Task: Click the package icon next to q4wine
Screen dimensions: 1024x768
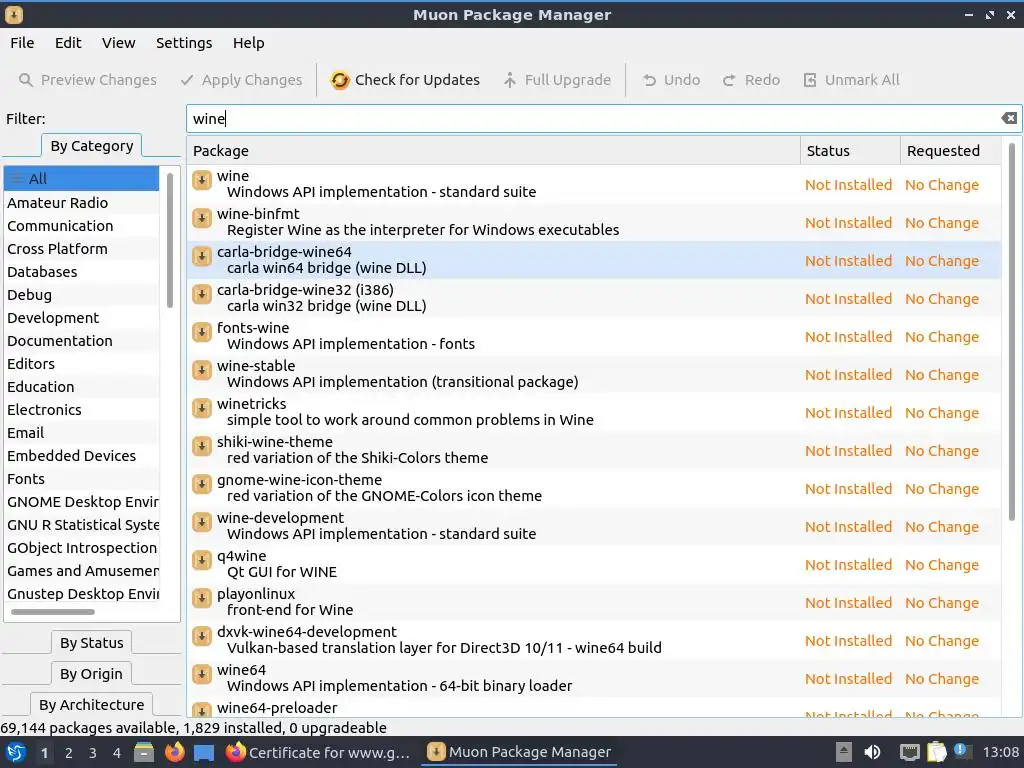Action: click(x=202, y=560)
